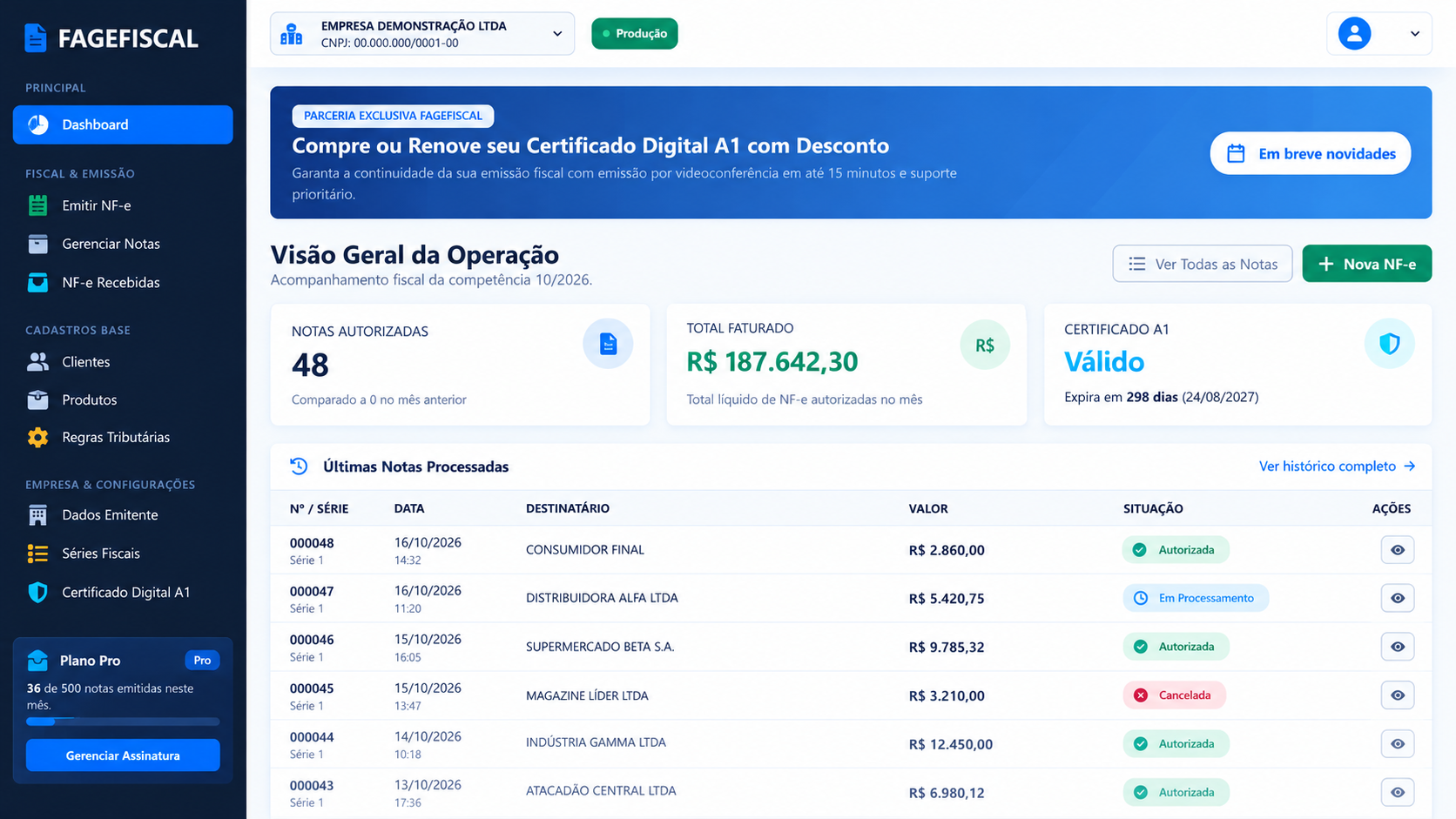Click the Nova NF-e button
The height and width of the screenshot is (819, 1456).
1367,264
